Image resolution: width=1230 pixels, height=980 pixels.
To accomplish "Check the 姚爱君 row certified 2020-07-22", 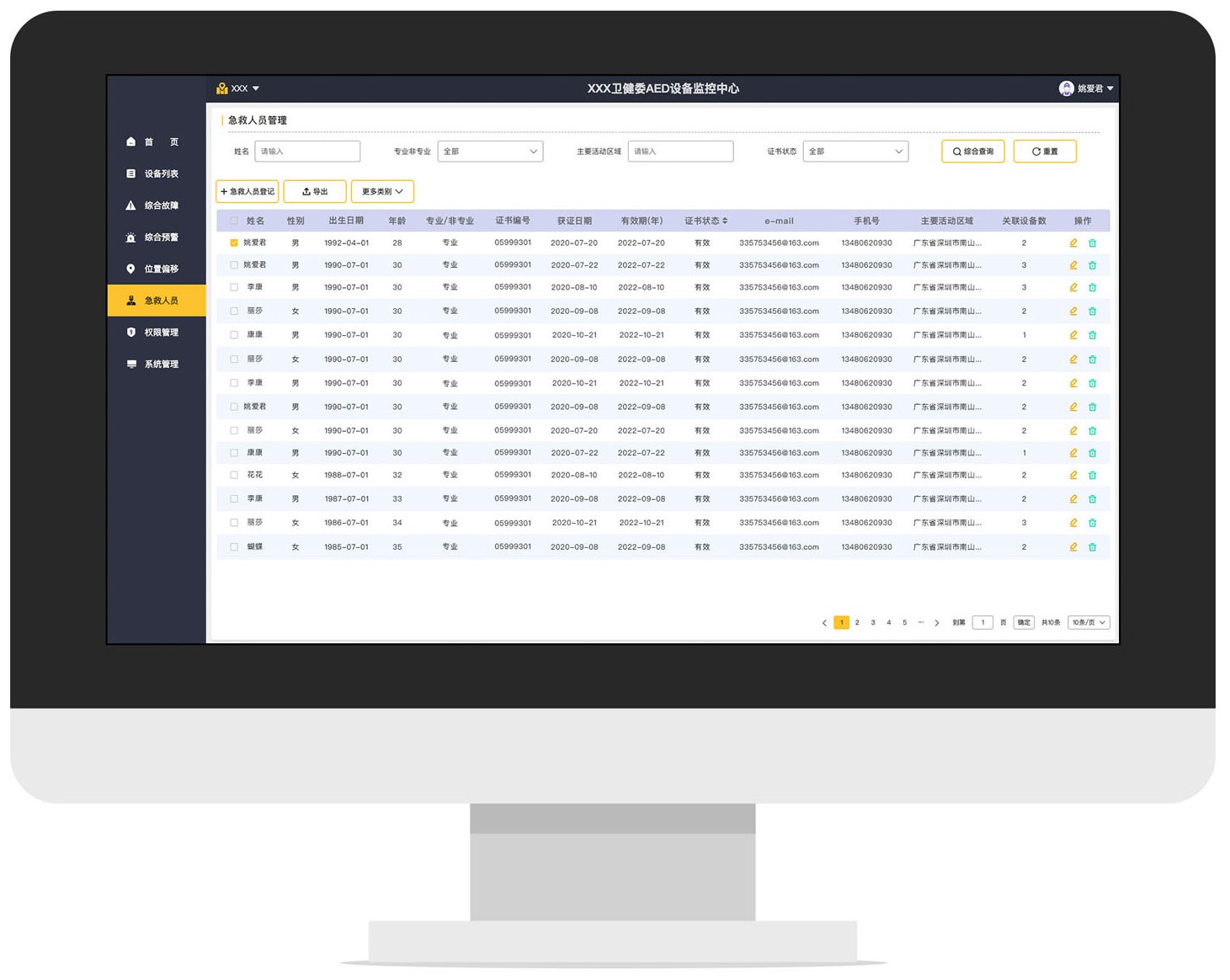I will 234,265.
